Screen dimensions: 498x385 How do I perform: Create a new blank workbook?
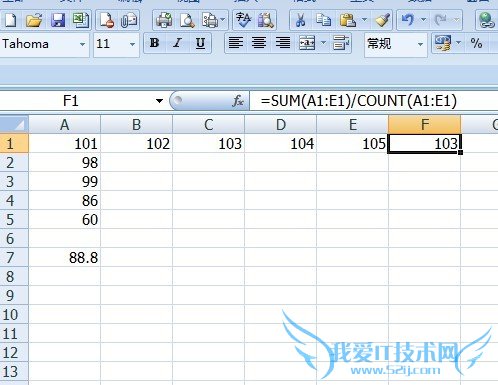click(x=11, y=20)
